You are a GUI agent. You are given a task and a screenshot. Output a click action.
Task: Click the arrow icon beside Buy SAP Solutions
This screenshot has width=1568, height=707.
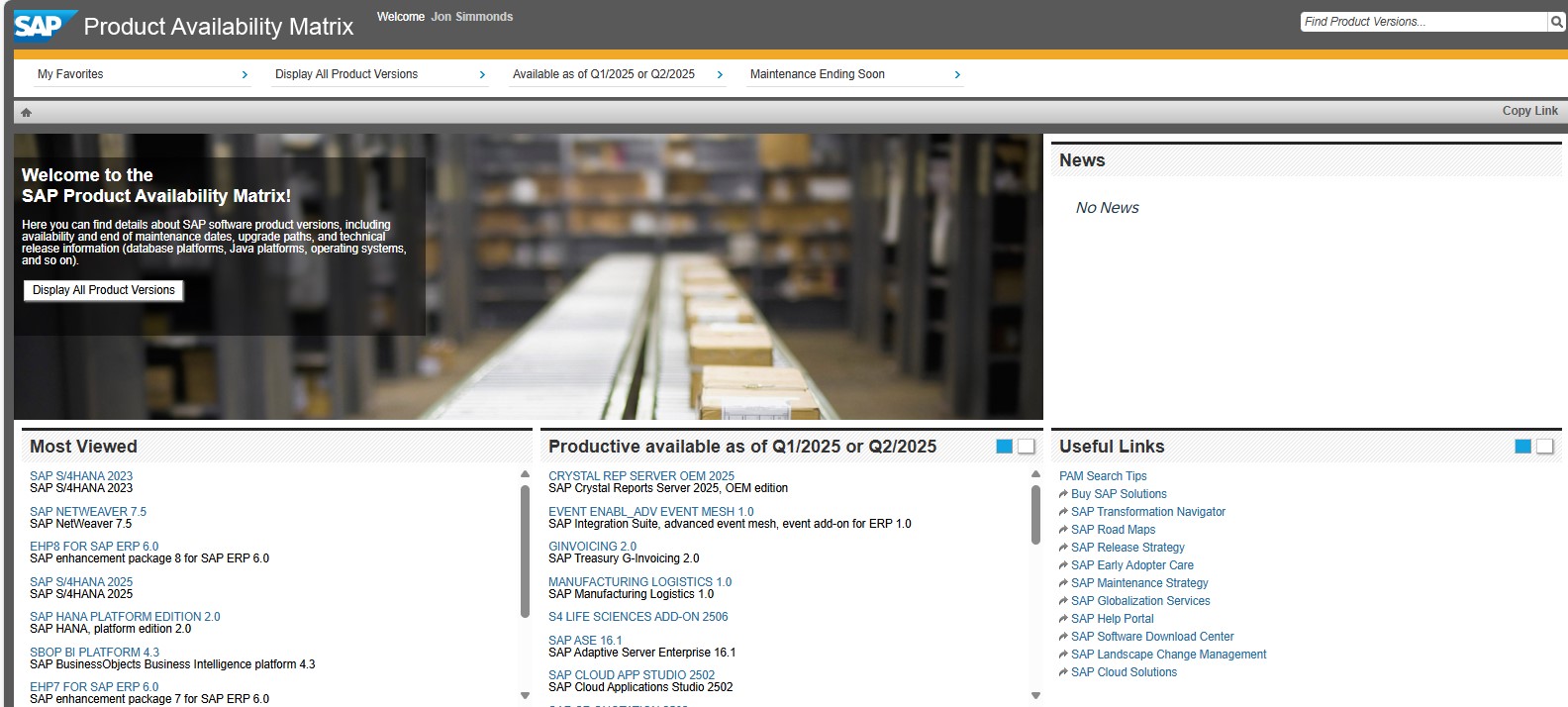(1063, 494)
